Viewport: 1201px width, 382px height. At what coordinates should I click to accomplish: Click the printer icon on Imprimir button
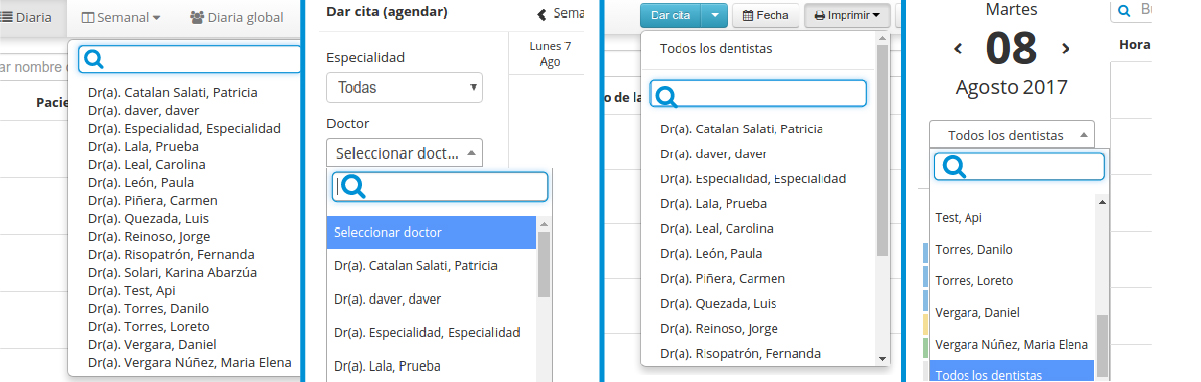820,16
